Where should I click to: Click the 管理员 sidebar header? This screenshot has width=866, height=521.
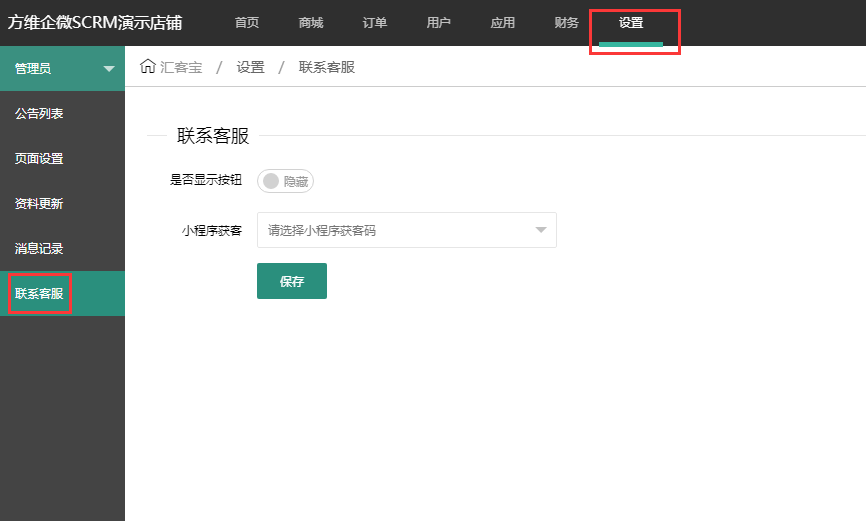(x=62, y=69)
